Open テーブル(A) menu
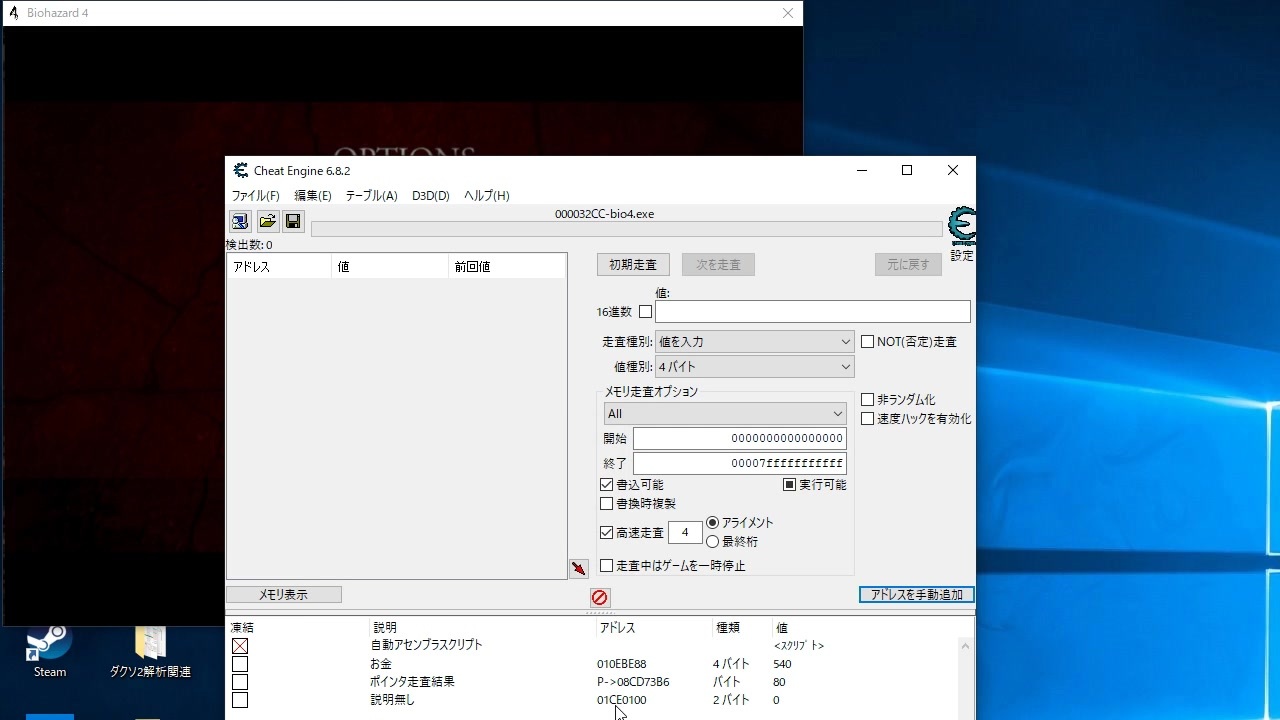Screen dimensions: 1280x720 click(372, 196)
